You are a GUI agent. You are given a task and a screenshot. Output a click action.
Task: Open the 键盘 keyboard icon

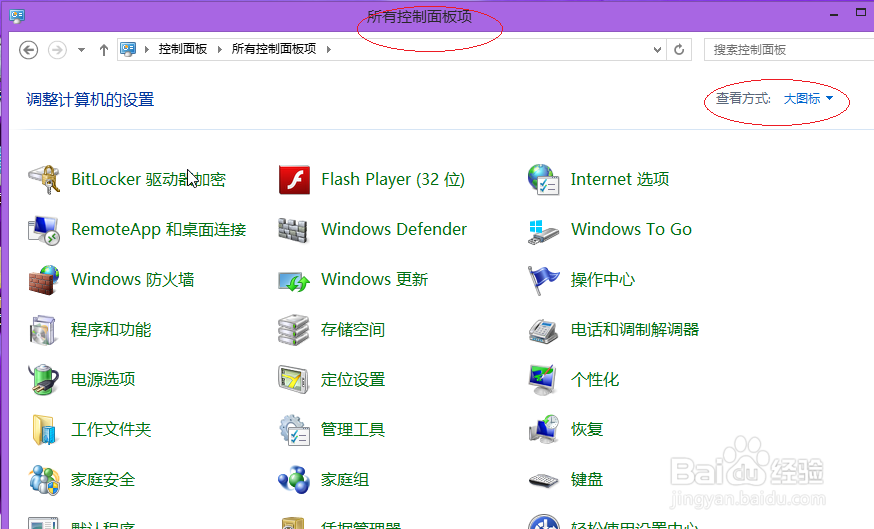[543, 480]
